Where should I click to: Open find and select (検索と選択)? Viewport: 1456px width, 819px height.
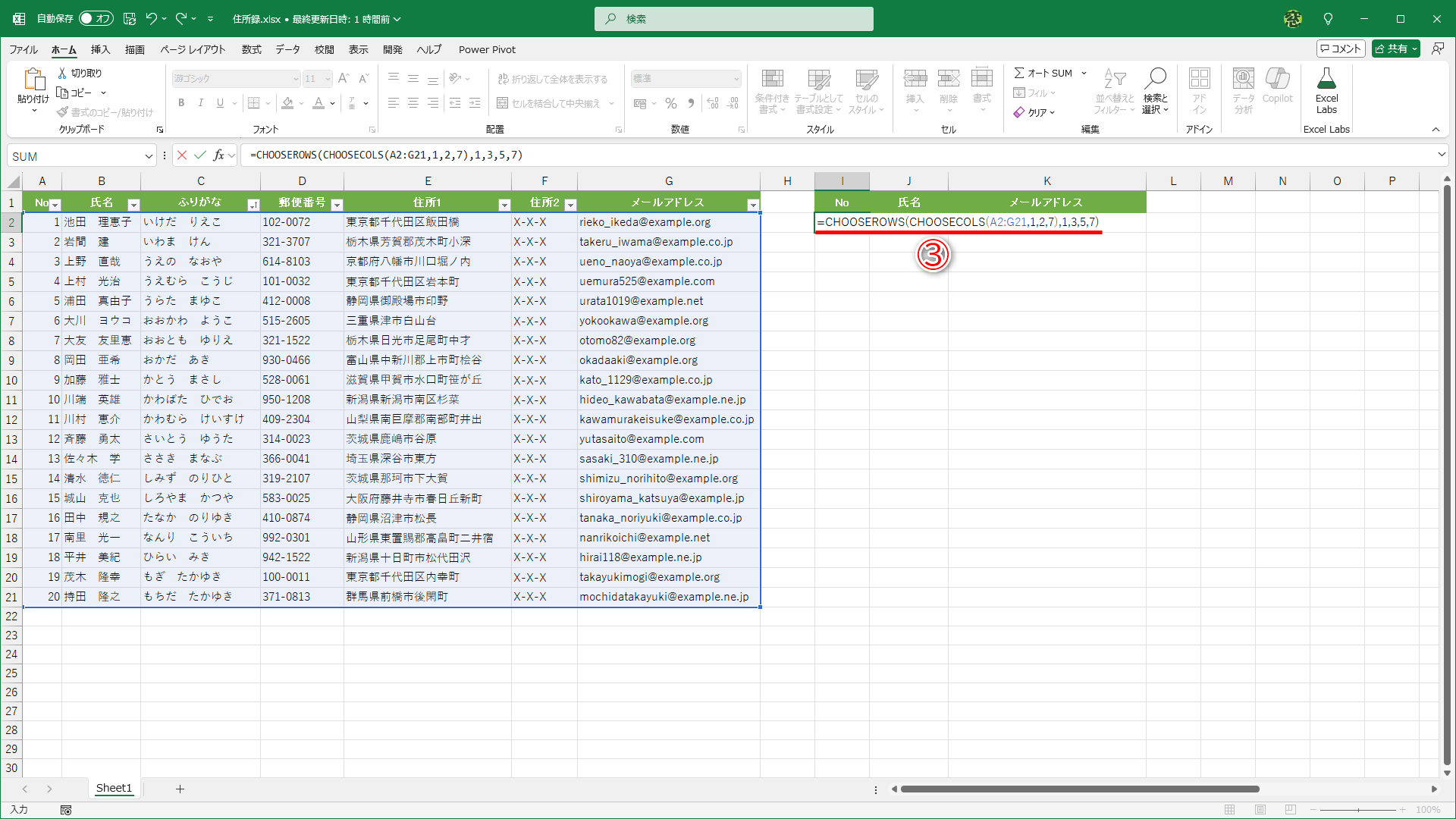[x=1155, y=91]
